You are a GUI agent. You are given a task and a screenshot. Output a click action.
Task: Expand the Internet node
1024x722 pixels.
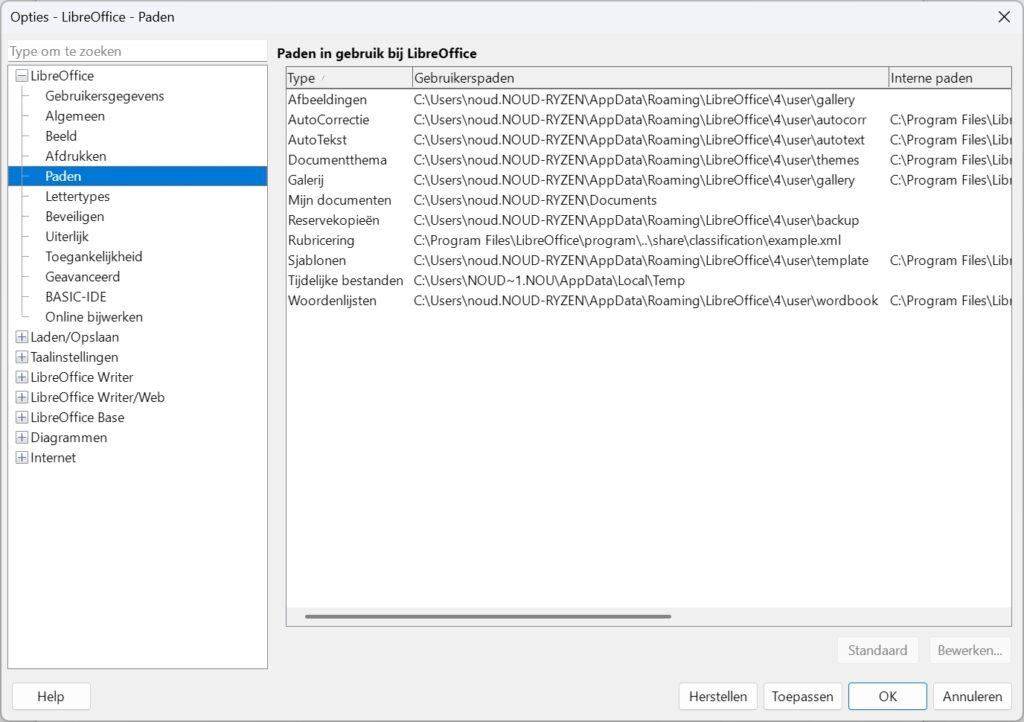pos(22,458)
